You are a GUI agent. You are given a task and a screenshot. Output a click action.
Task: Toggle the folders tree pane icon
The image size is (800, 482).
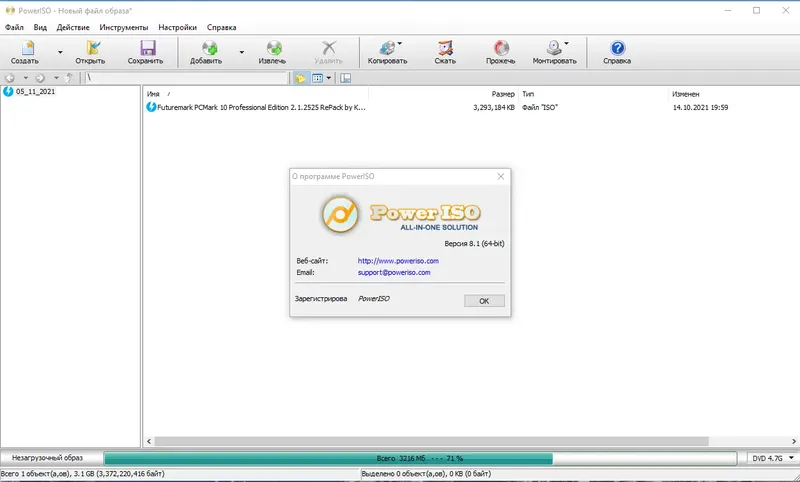click(x=301, y=78)
